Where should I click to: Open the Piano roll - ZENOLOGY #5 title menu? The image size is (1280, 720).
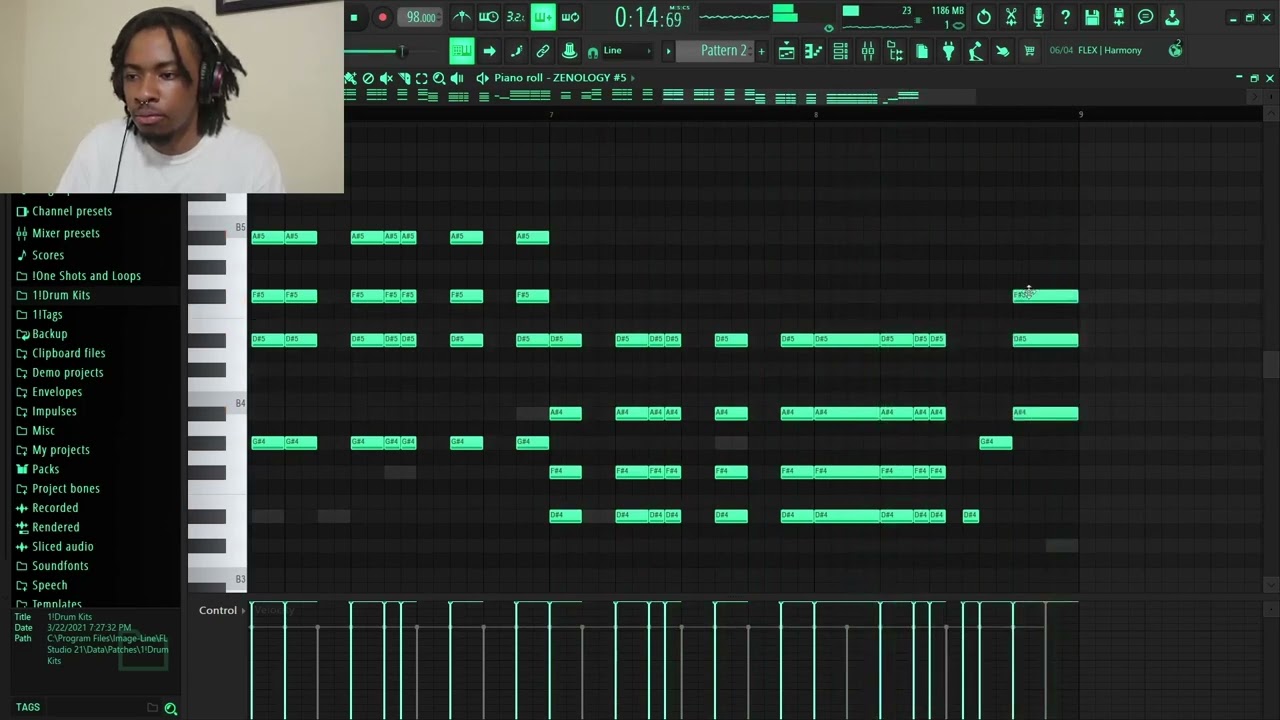click(560, 78)
